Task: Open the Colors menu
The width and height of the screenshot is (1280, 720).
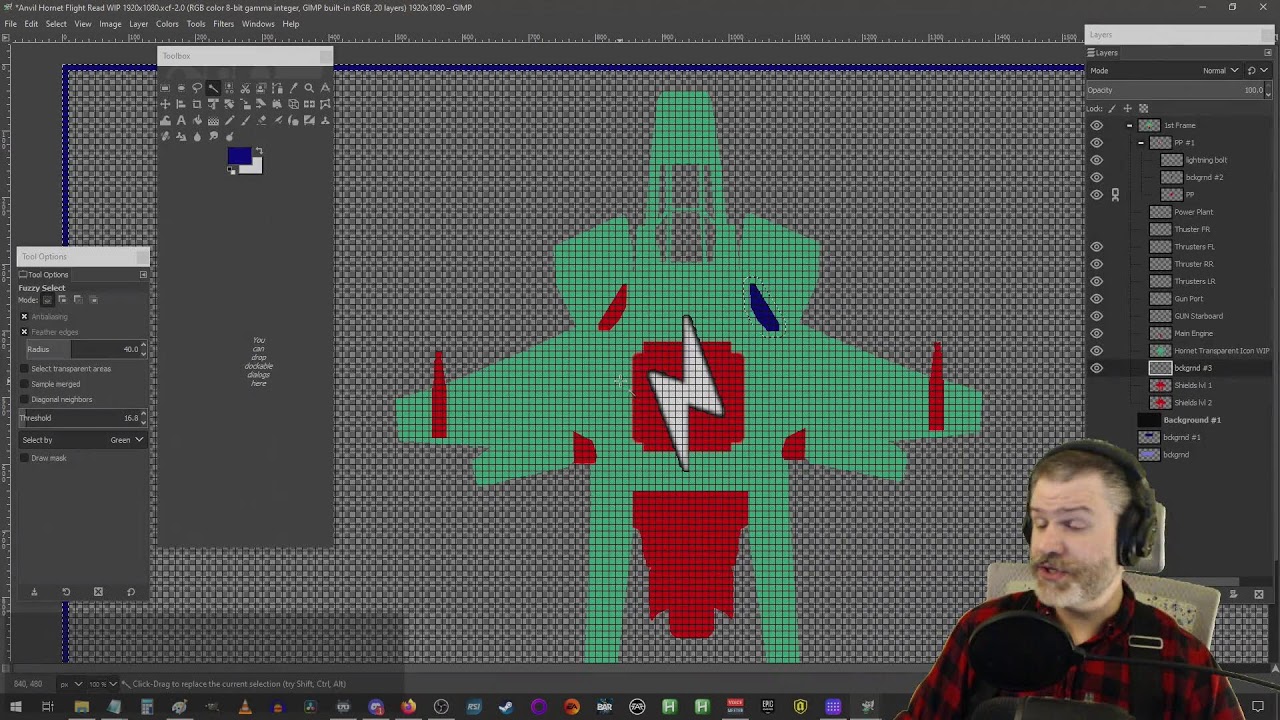Action: coord(167,24)
